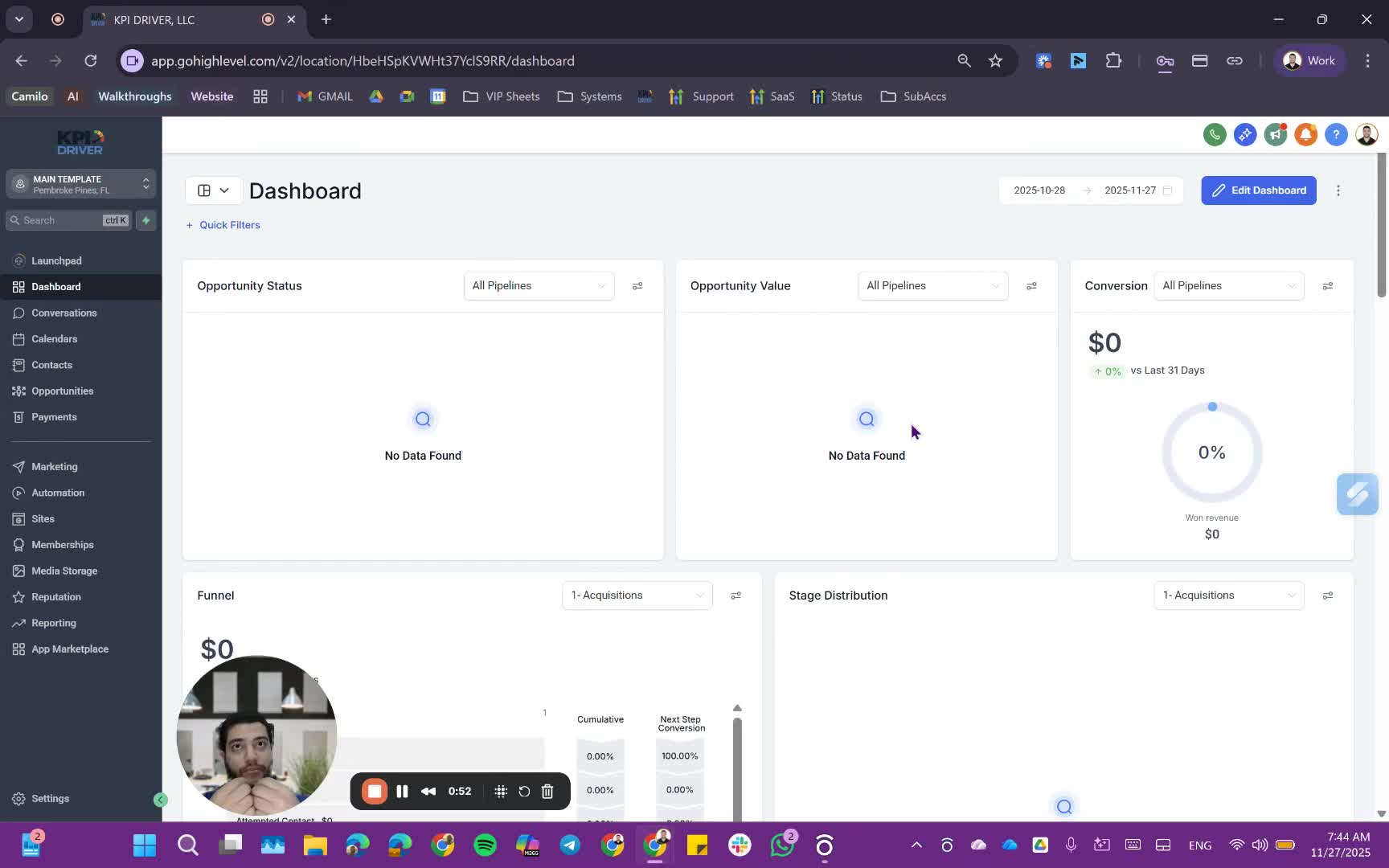Image resolution: width=1389 pixels, height=868 pixels.
Task: Click the dashboard three-dot more options icon
Action: click(x=1338, y=190)
